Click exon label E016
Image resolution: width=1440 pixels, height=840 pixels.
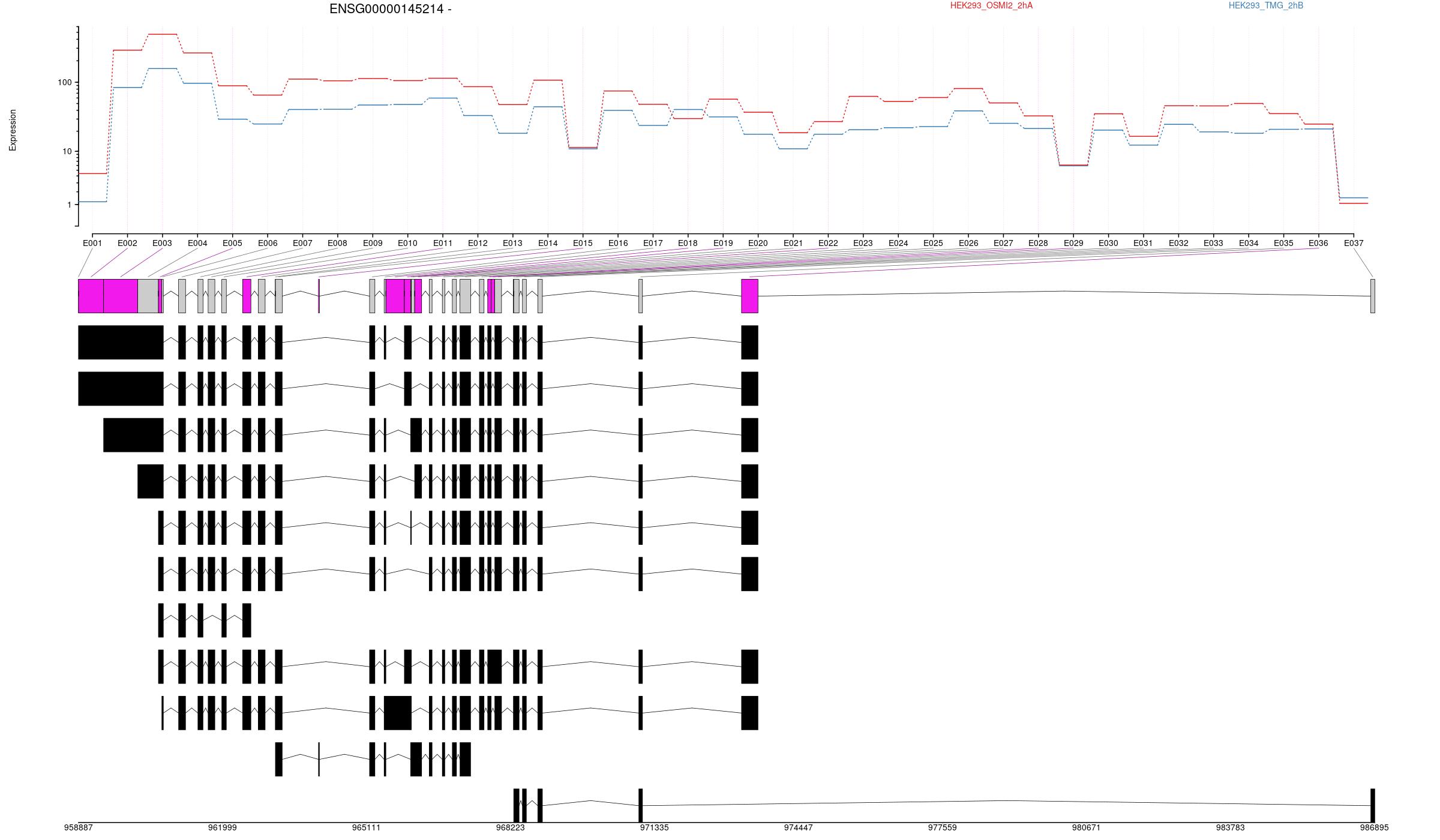point(618,244)
